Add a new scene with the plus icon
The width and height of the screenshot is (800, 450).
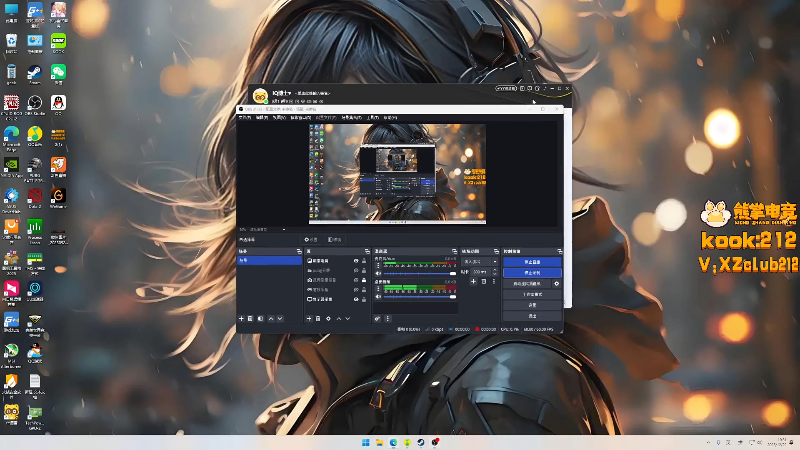(x=241, y=318)
